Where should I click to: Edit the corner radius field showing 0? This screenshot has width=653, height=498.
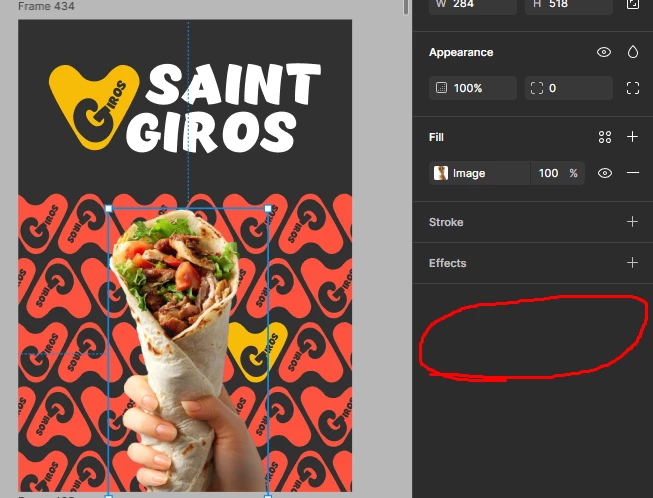[568, 88]
